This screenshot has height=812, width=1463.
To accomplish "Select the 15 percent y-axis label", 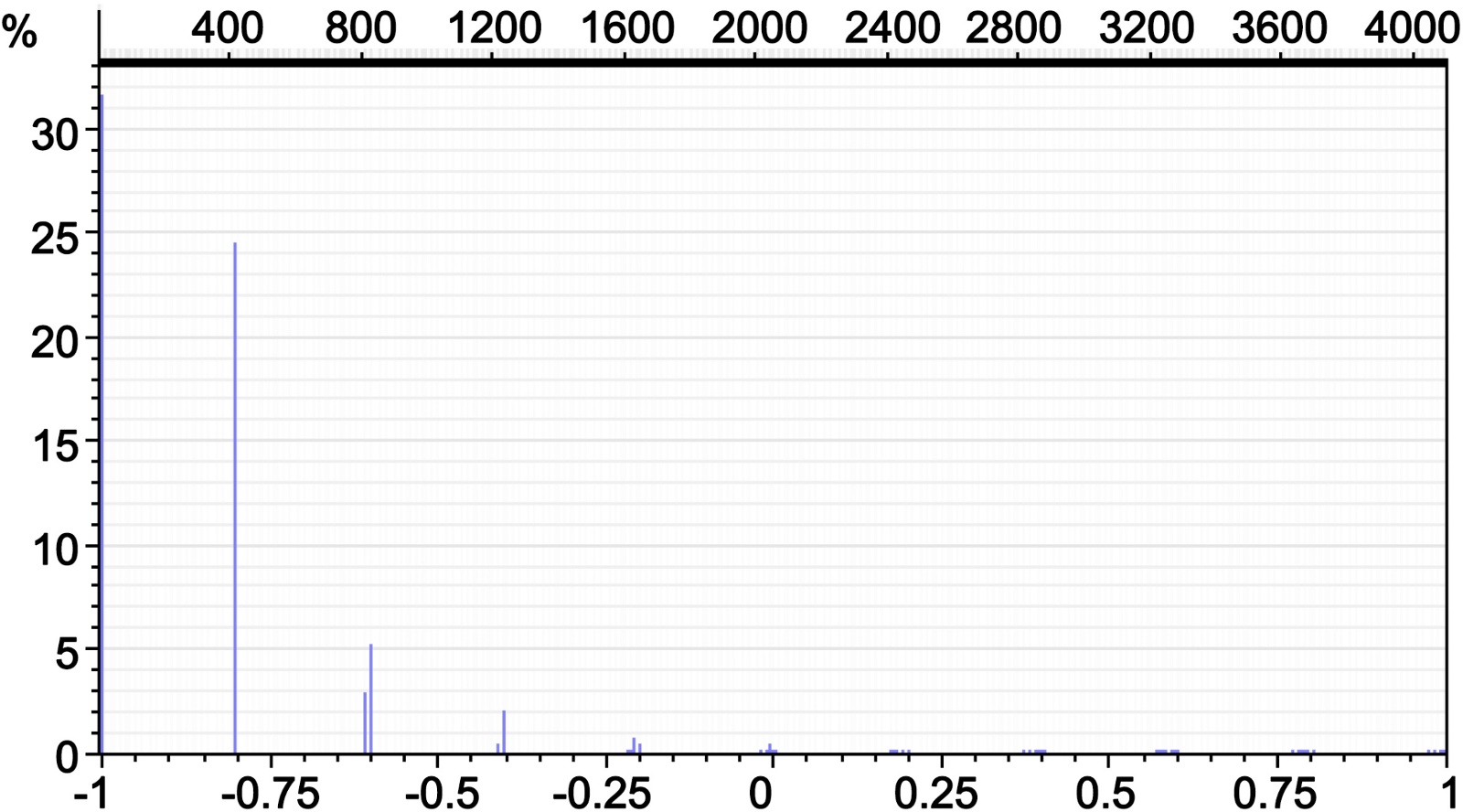I will tap(56, 447).
